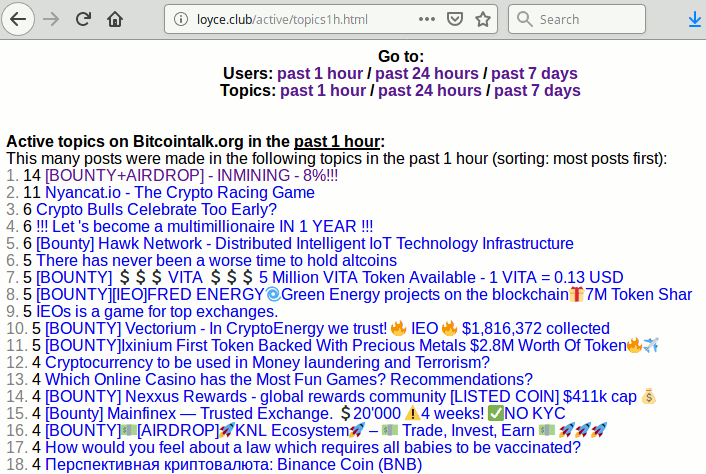Viewport: 706px width, 474px height.
Task: Click the browser Forward arrow button
Action: pyautogui.click(x=51, y=19)
